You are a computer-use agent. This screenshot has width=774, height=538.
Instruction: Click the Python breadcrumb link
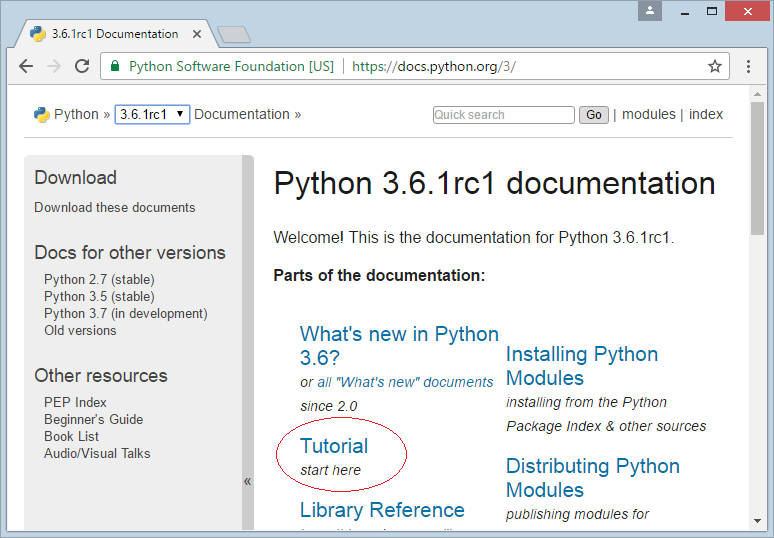click(x=76, y=115)
